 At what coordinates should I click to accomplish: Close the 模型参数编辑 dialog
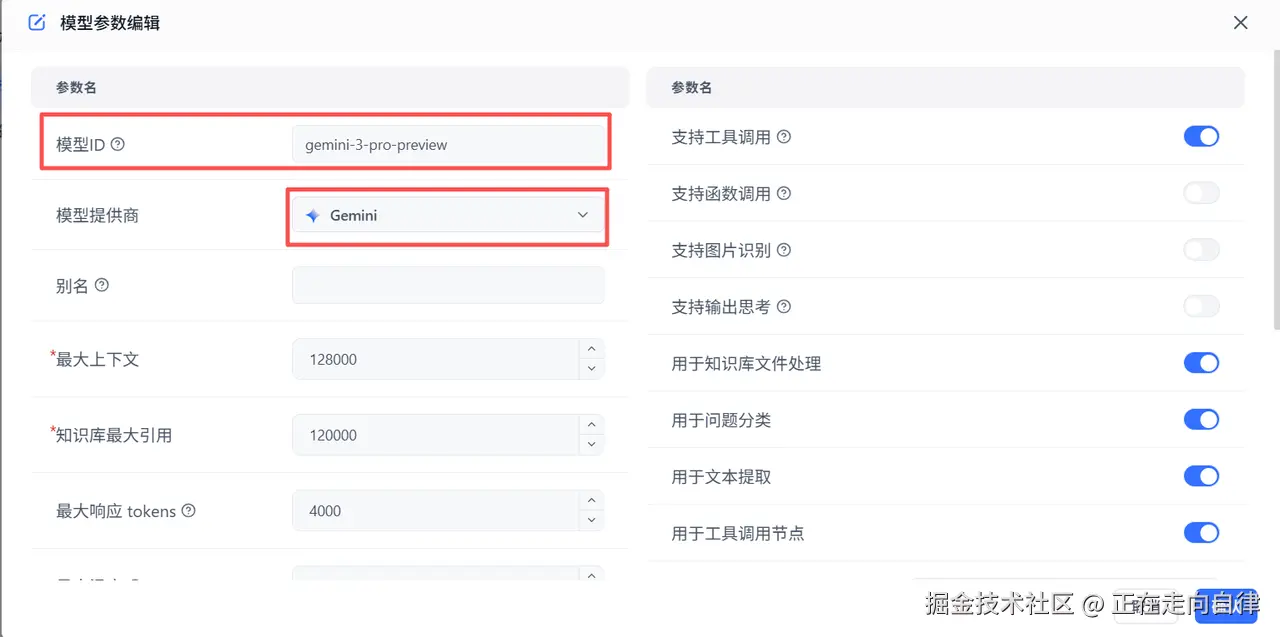pyautogui.click(x=1241, y=22)
